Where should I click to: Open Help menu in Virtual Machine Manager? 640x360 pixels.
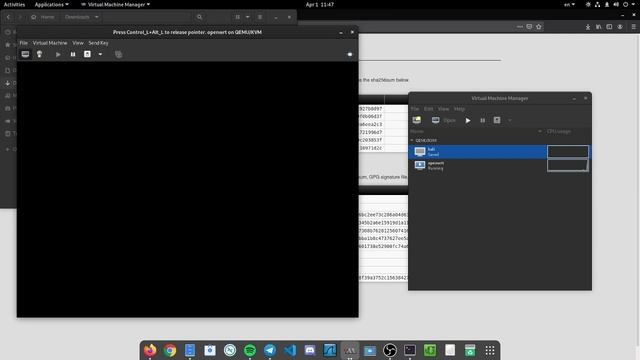click(x=459, y=109)
